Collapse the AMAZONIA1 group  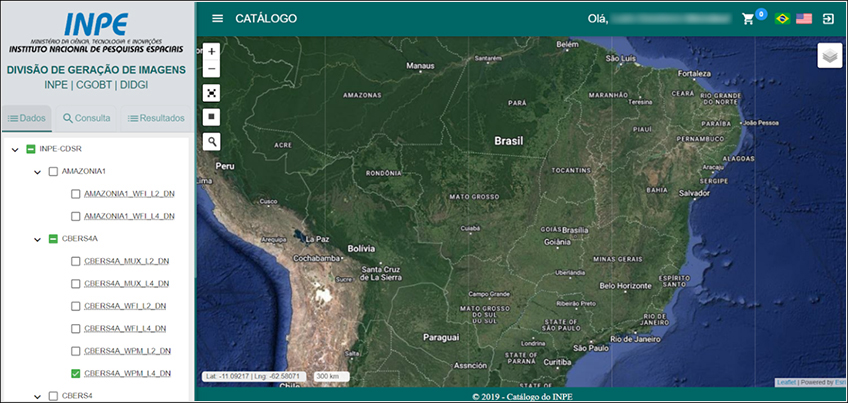pos(37,172)
